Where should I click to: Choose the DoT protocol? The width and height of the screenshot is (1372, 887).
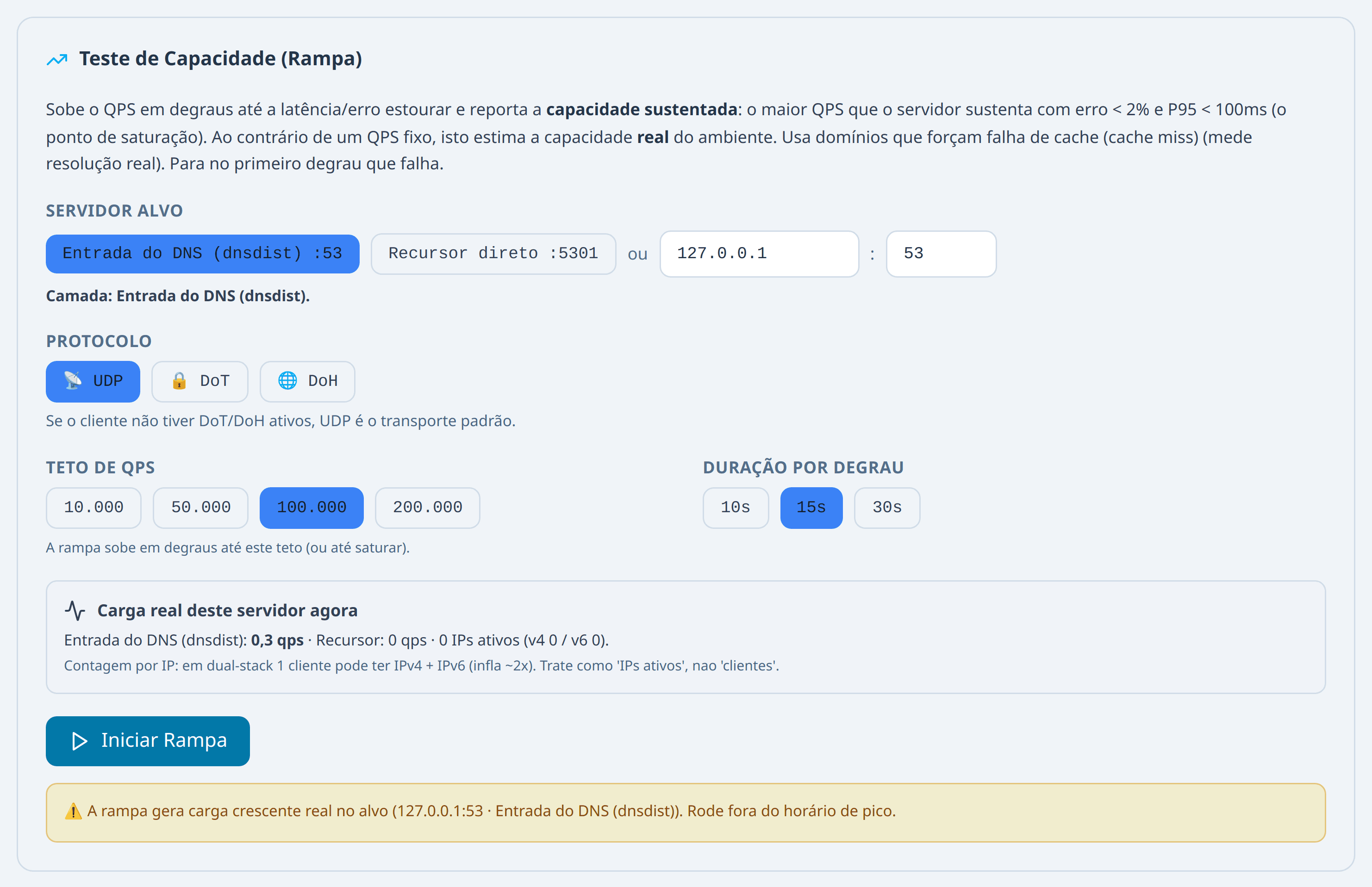(x=200, y=381)
